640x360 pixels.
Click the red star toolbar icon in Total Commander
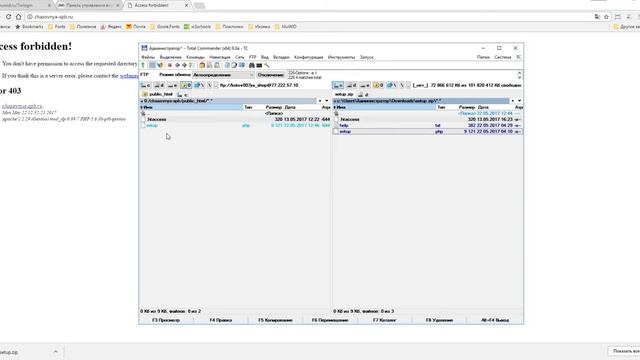[170, 65]
